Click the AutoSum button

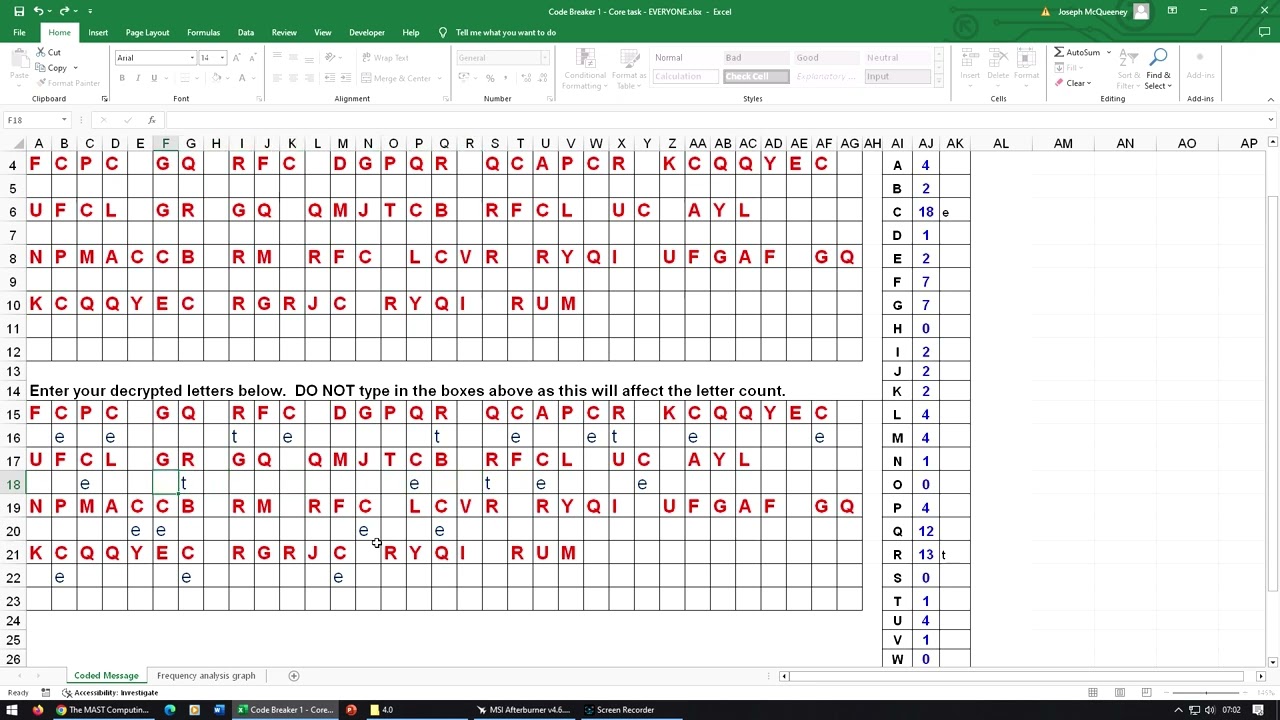point(1078,52)
